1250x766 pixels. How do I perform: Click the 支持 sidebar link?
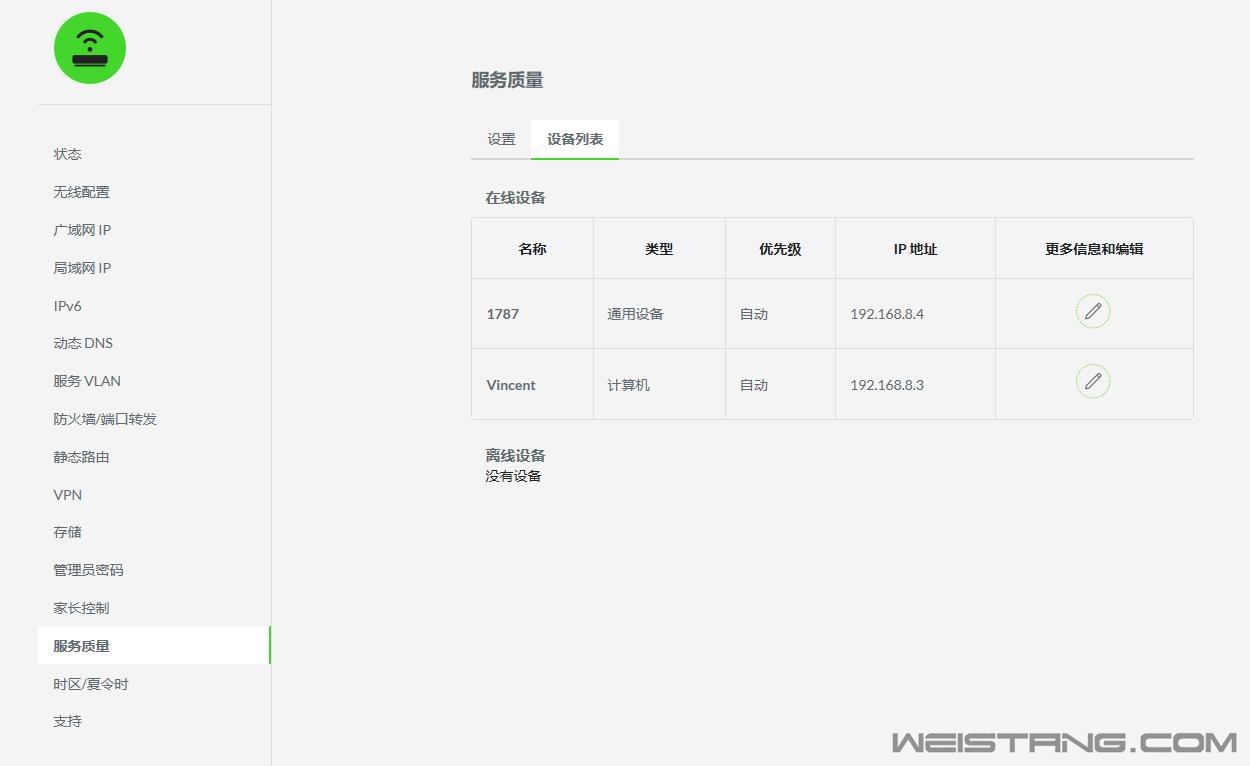pos(68,721)
